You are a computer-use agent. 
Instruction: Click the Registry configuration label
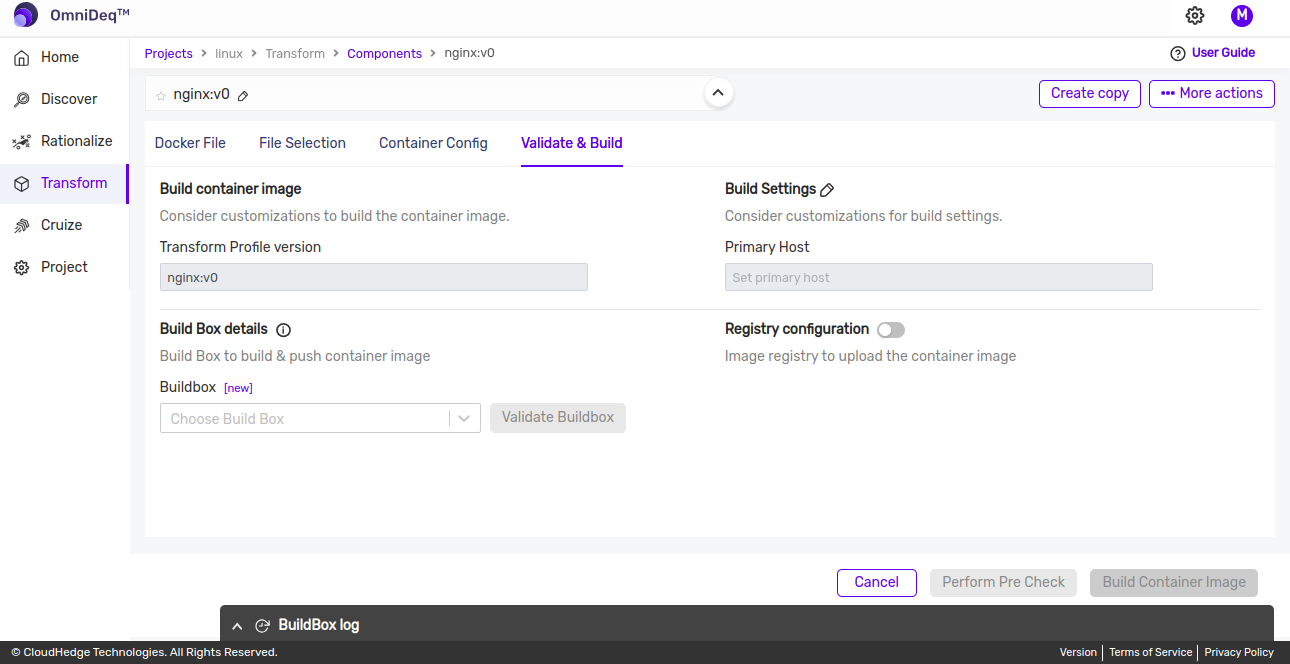797,329
